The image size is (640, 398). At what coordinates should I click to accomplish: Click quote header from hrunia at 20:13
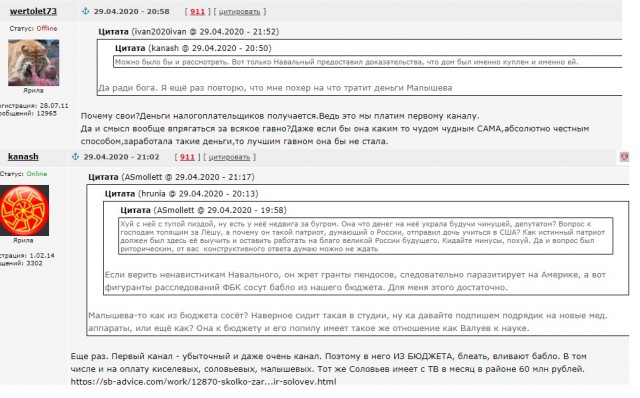pos(181,193)
